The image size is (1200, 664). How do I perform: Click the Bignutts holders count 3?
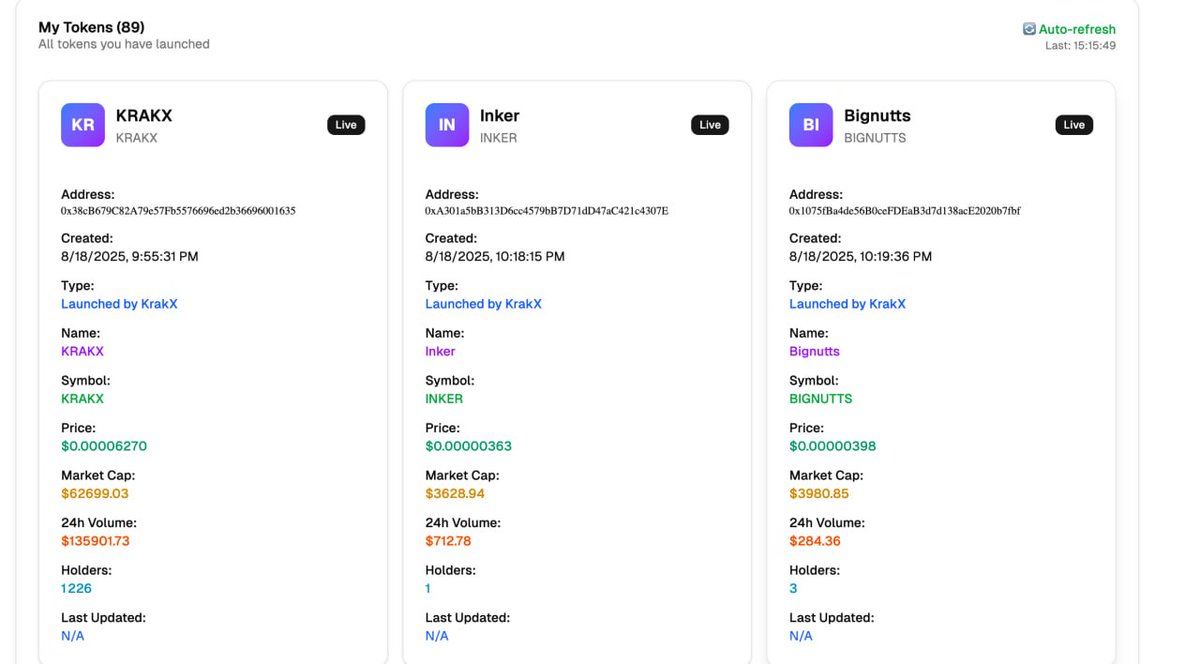click(793, 589)
